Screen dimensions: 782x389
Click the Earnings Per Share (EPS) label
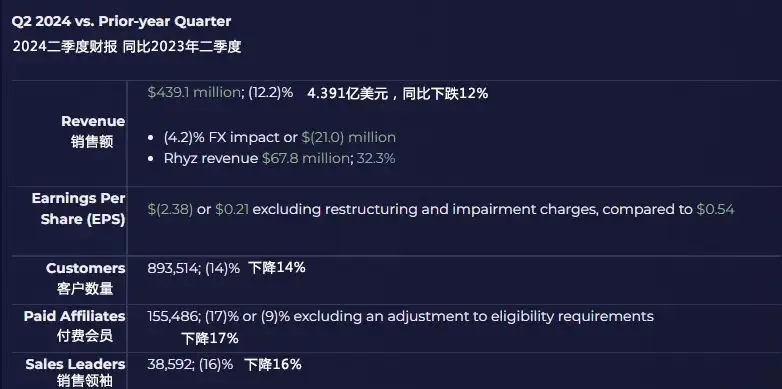coord(78,209)
